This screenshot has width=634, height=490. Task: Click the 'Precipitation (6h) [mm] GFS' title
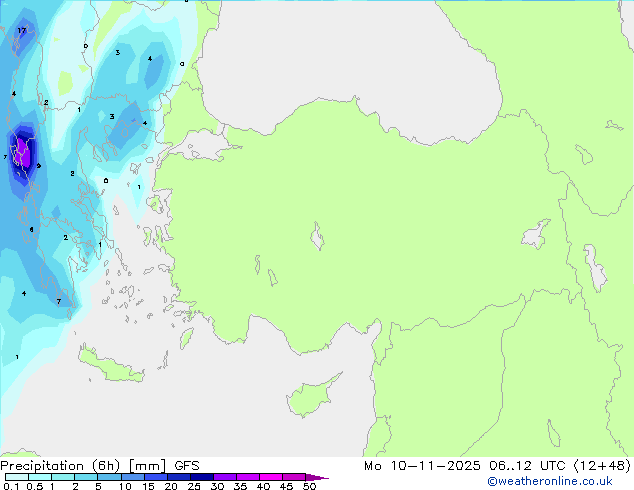[x=100, y=466]
